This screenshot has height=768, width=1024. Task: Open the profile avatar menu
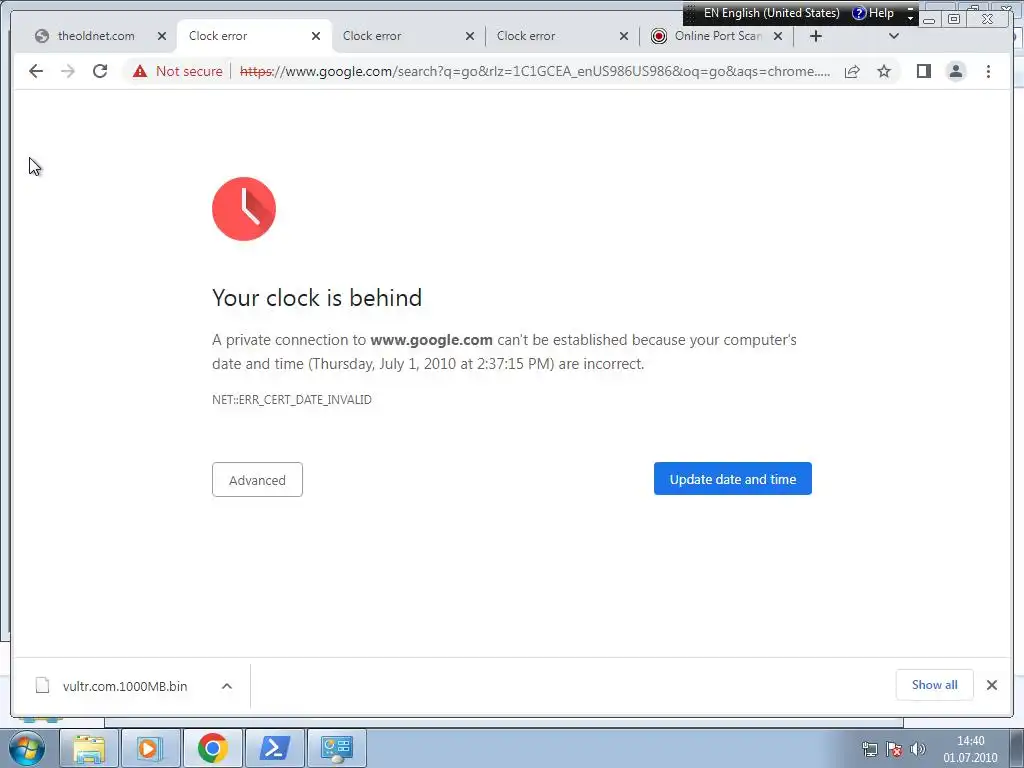[x=955, y=71]
